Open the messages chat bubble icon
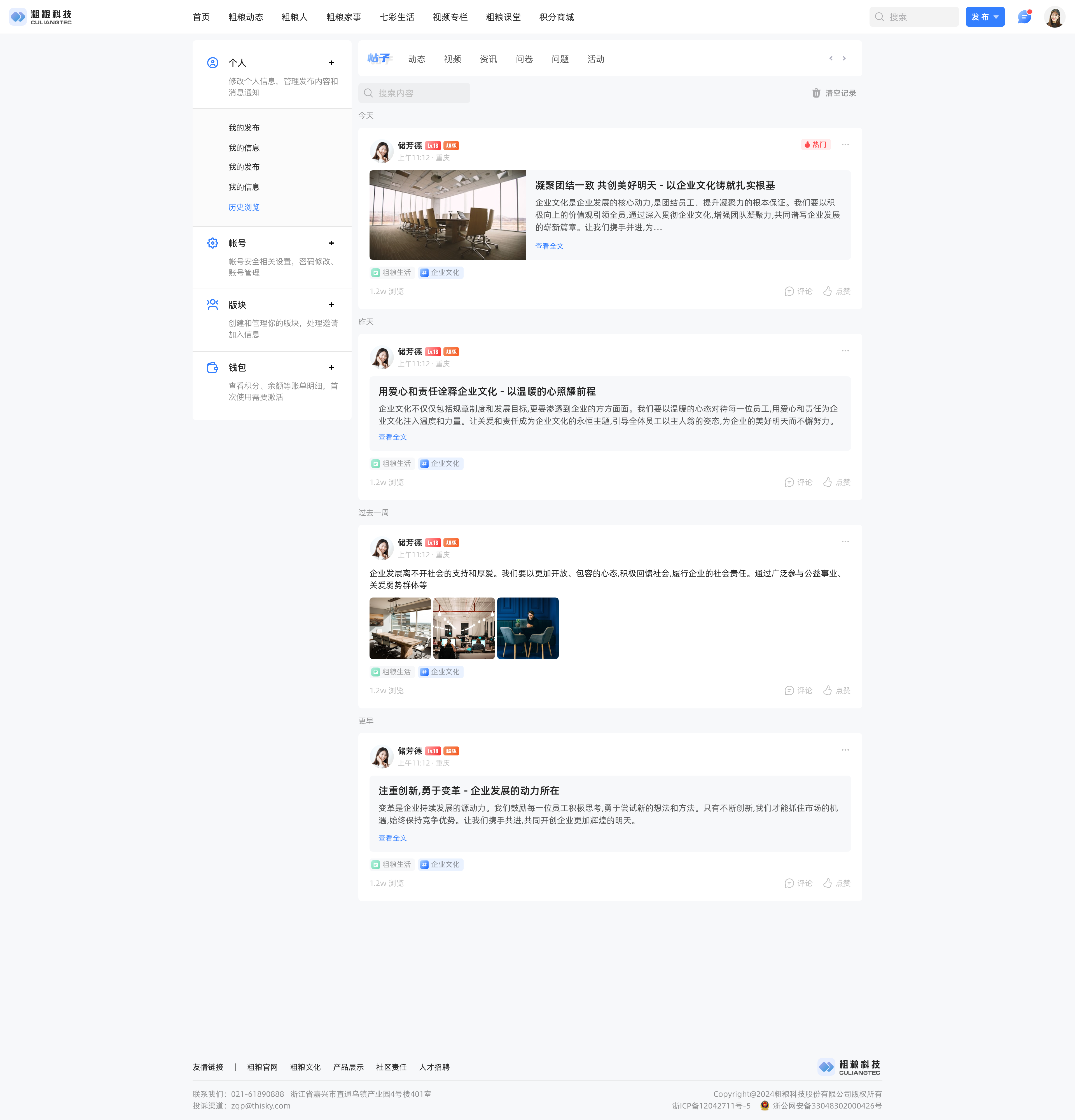The height and width of the screenshot is (1120, 1075). coord(1024,17)
